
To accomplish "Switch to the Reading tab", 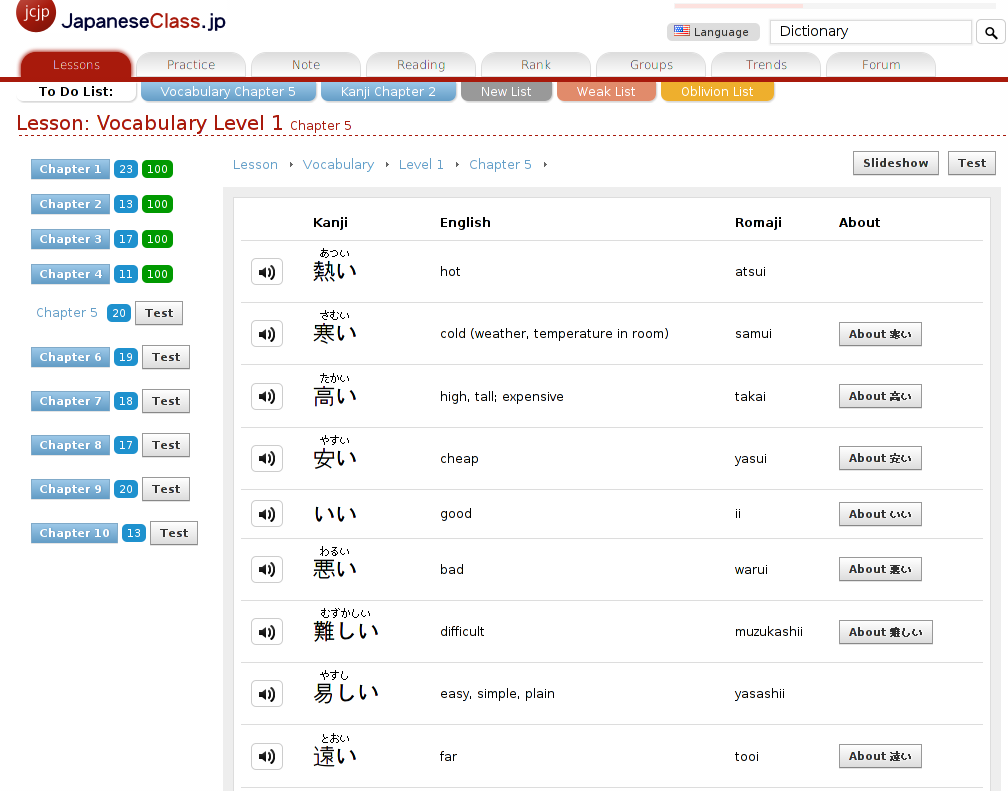I will (x=421, y=65).
